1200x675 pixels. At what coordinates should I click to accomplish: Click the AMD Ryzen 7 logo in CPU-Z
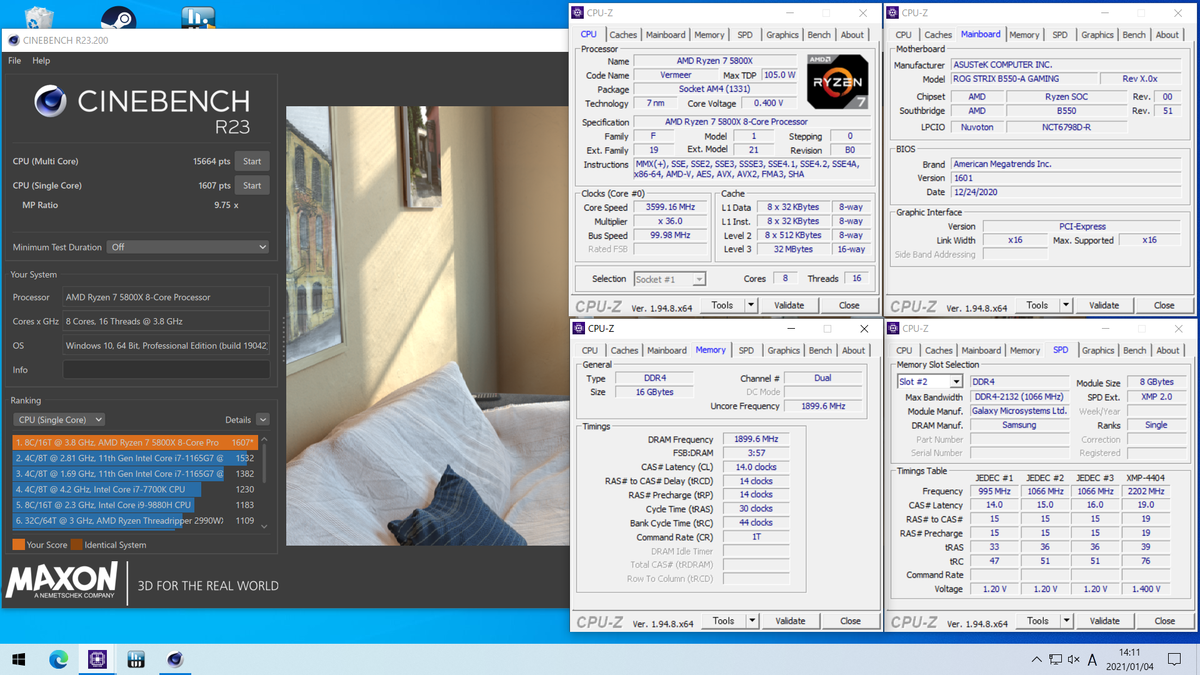pyautogui.click(x=837, y=80)
